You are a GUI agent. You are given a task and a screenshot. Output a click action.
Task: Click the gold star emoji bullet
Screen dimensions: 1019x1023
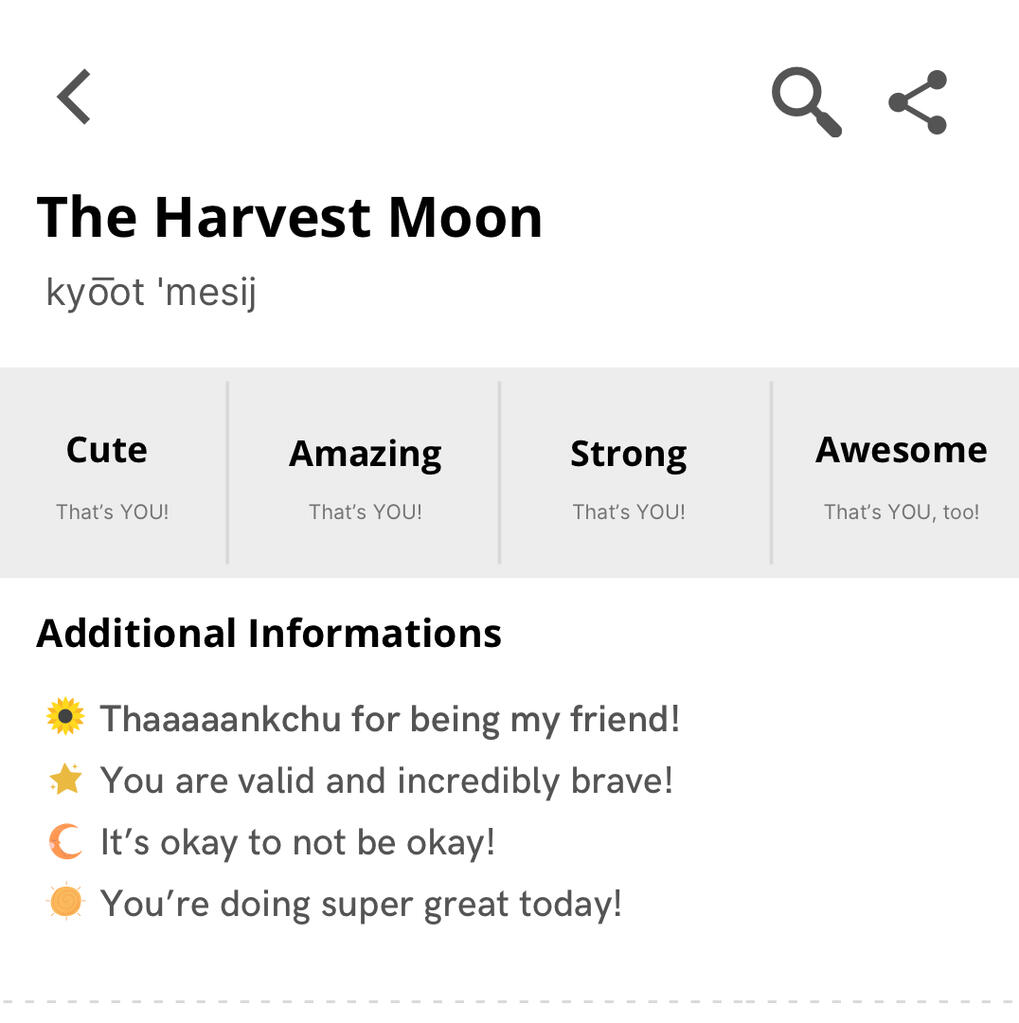click(x=66, y=779)
